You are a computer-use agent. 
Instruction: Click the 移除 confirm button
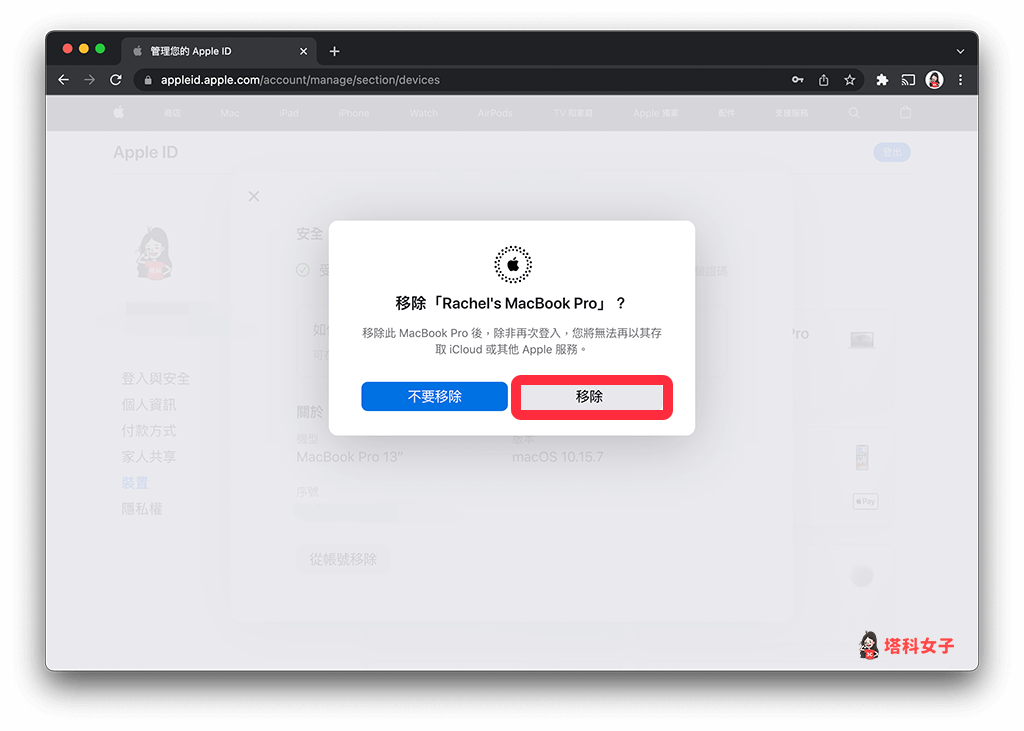(591, 397)
